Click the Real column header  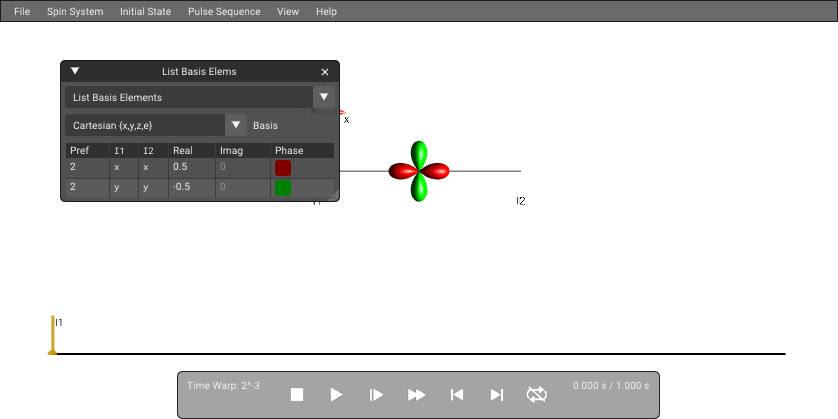point(192,151)
